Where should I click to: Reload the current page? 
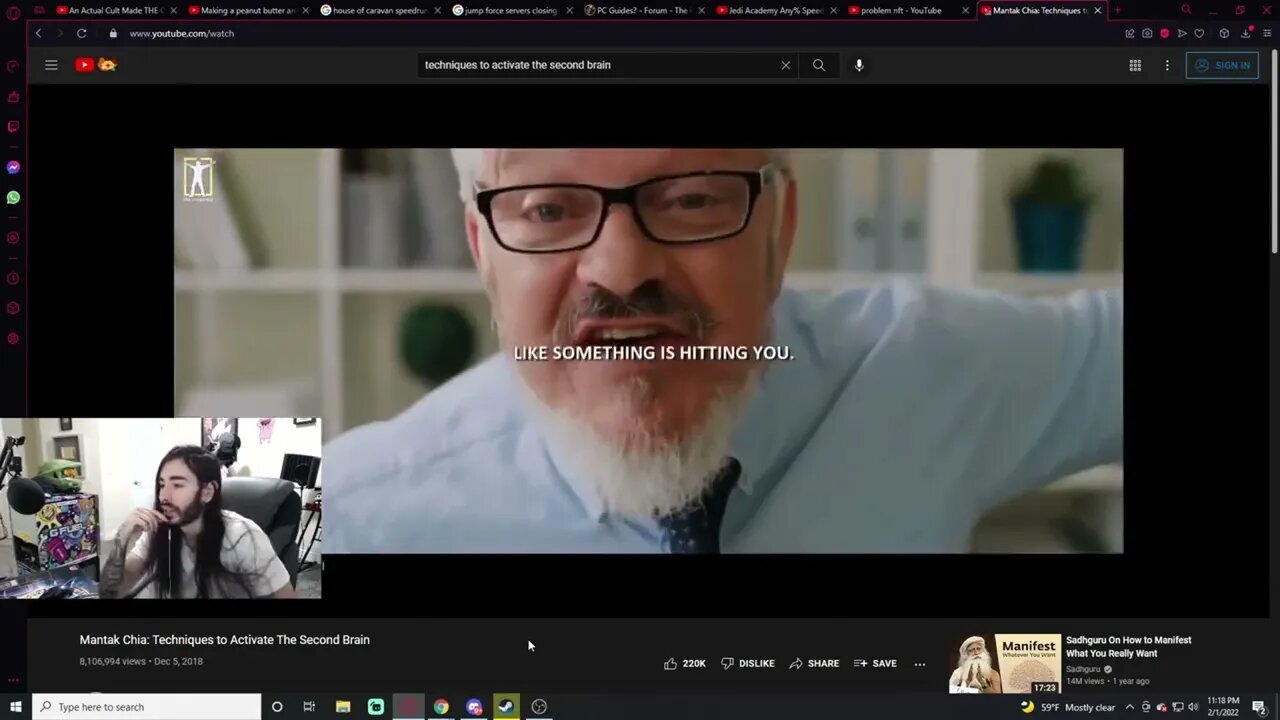click(x=82, y=33)
